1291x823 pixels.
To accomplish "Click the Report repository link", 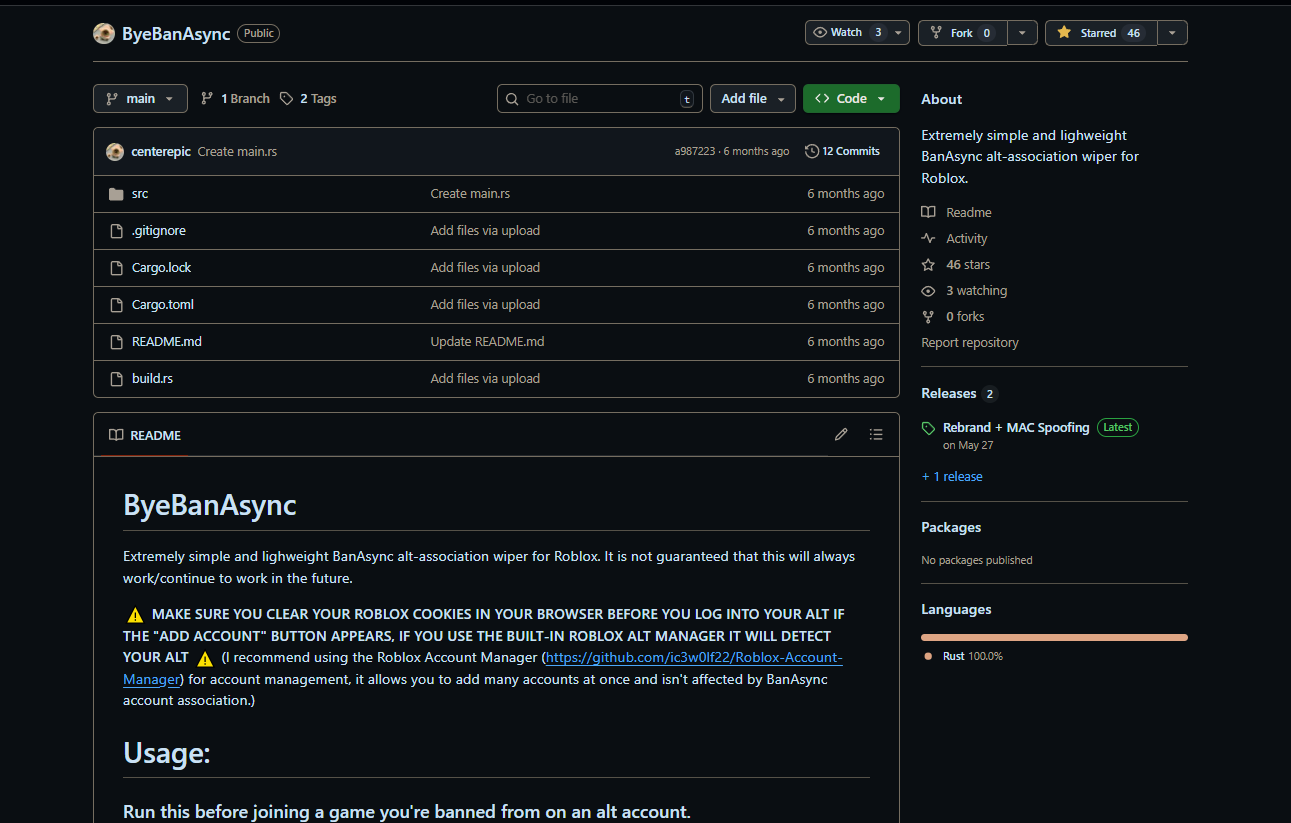I will coord(969,343).
